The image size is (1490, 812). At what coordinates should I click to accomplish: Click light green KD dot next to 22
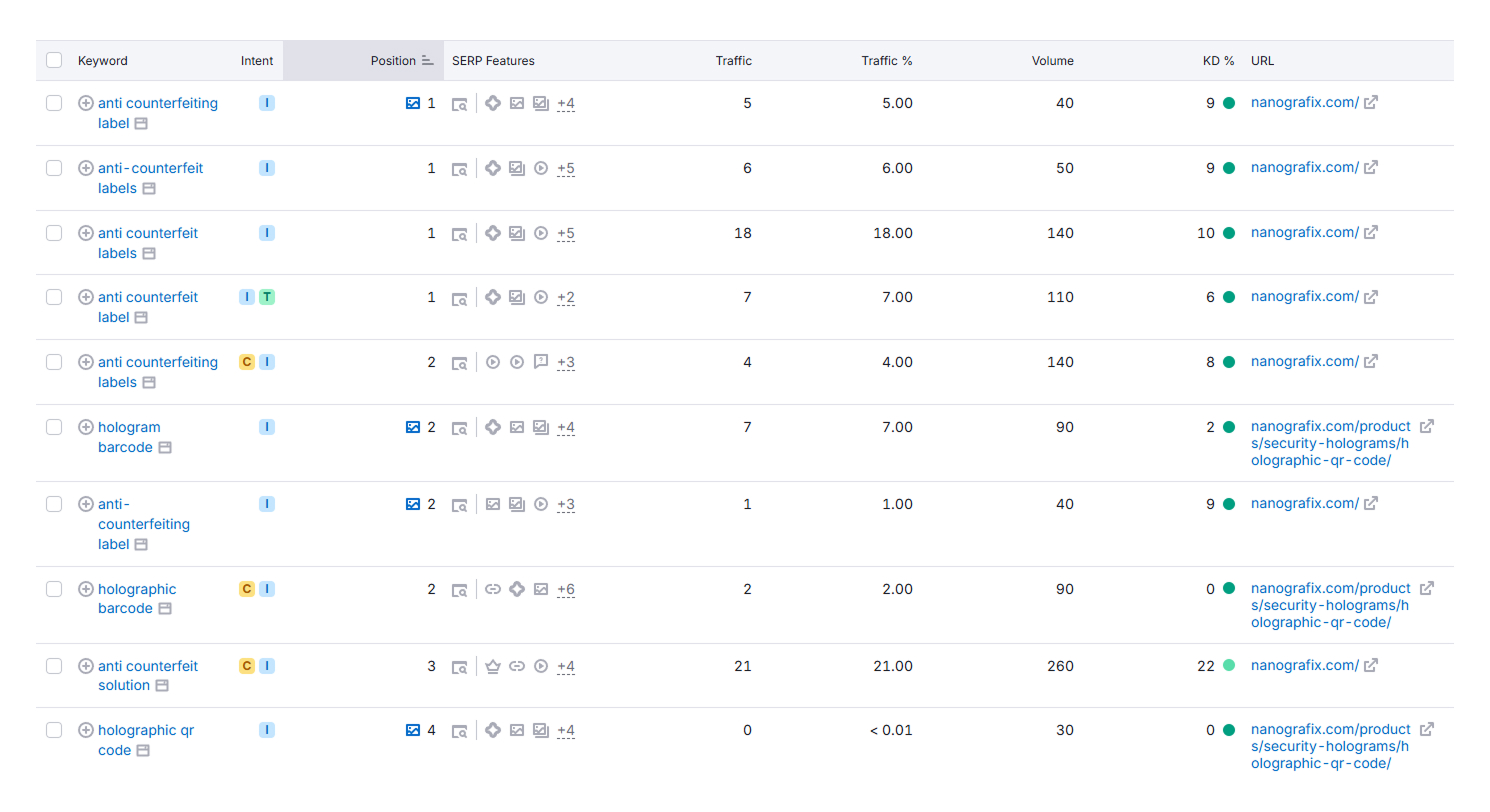(x=1229, y=666)
